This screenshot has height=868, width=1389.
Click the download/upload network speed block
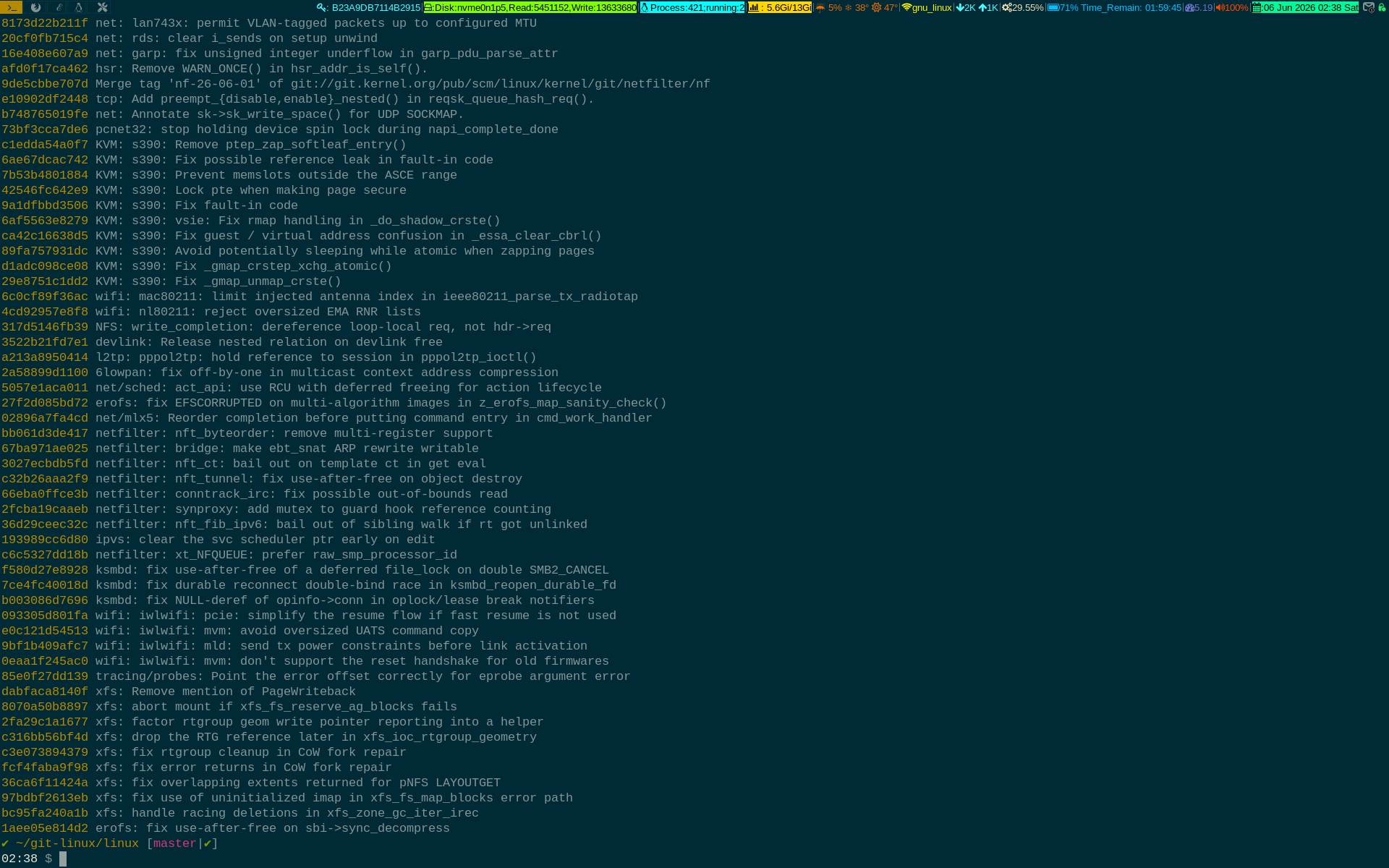[x=977, y=7]
